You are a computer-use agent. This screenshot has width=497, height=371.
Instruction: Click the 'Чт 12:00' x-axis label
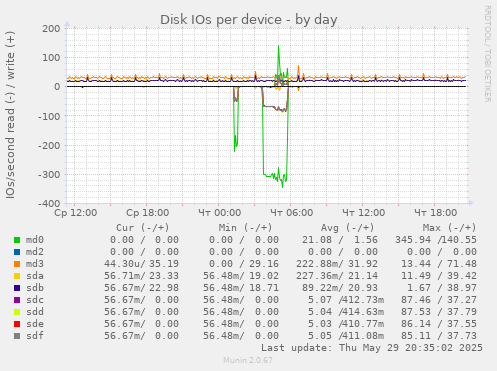pos(364,213)
